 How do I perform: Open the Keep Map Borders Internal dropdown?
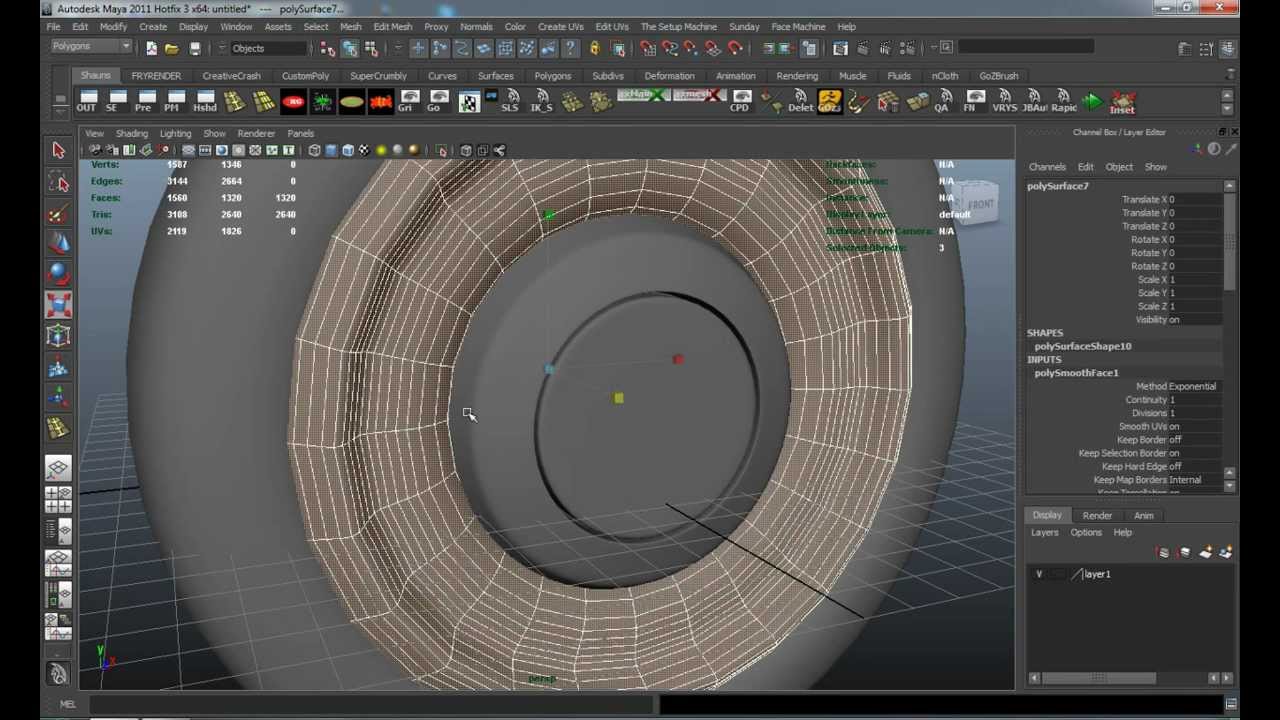[x=1195, y=480]
